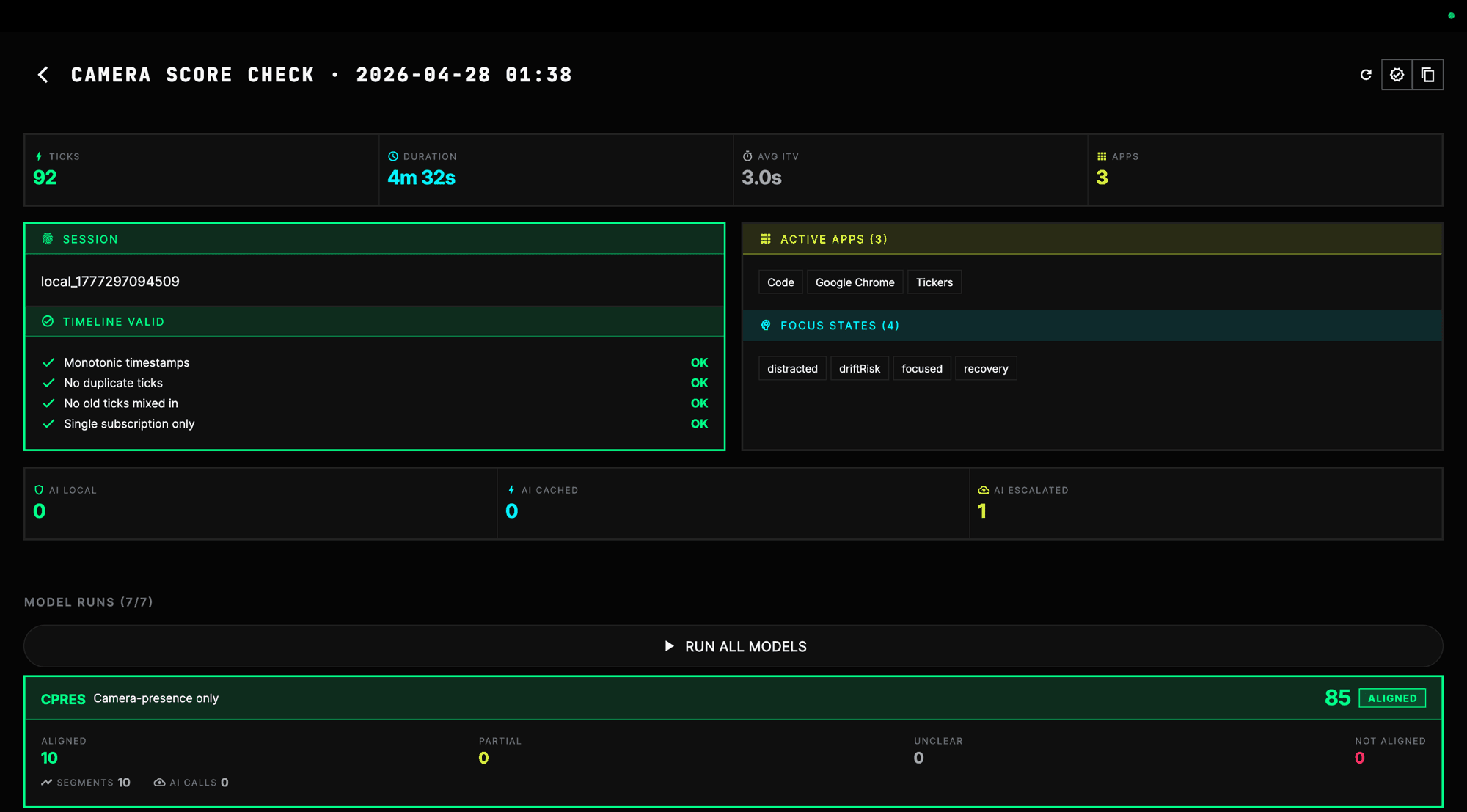Click the green status dot at top right

[1451, 15]
